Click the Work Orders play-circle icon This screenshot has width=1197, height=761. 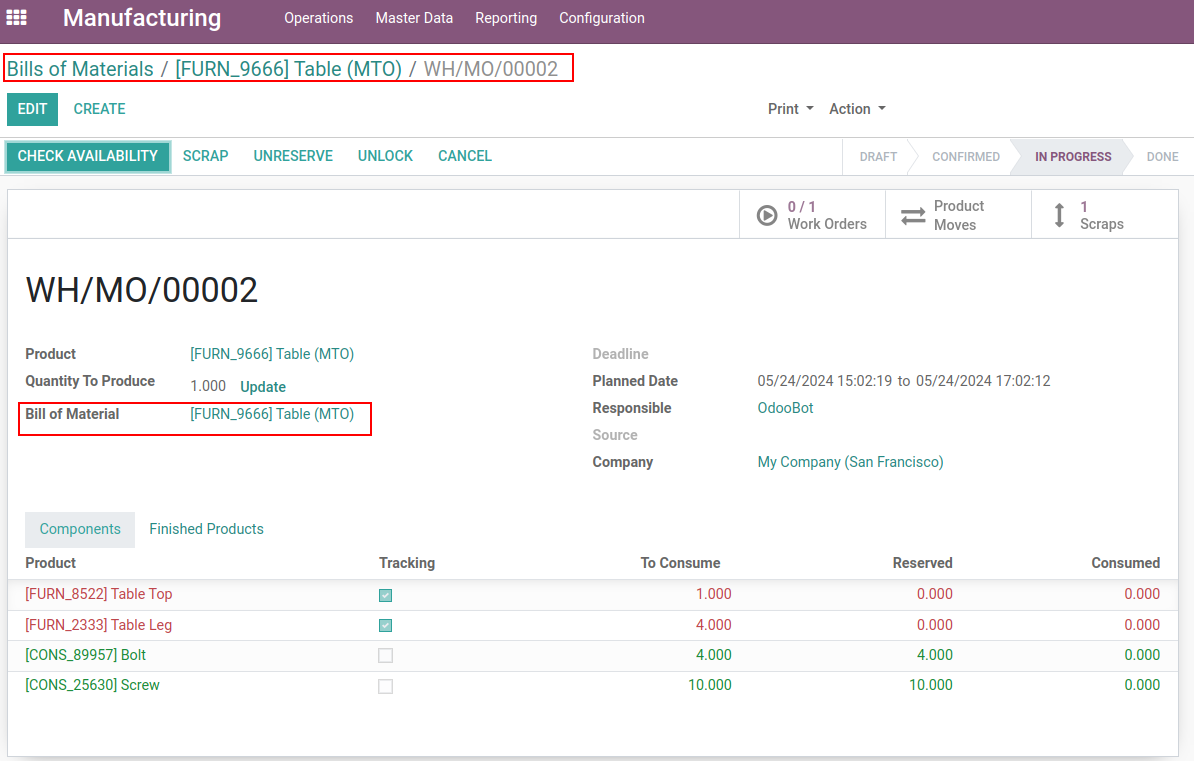point(767,215)
